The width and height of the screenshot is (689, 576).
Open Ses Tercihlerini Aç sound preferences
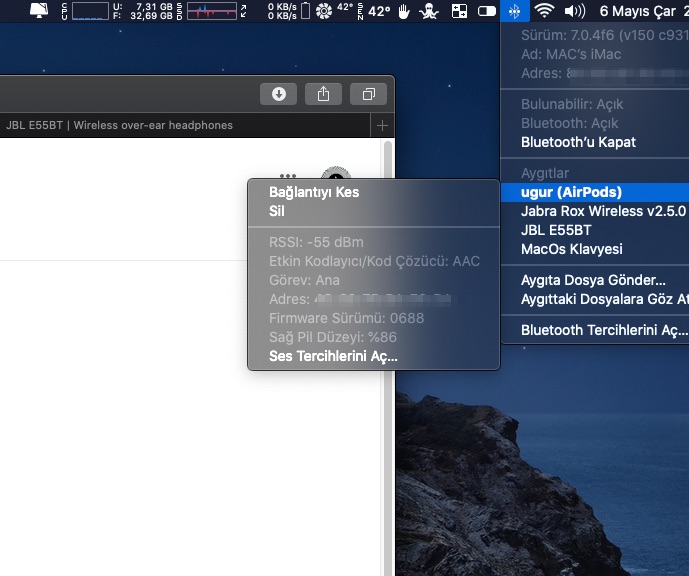tap(333, 356)
